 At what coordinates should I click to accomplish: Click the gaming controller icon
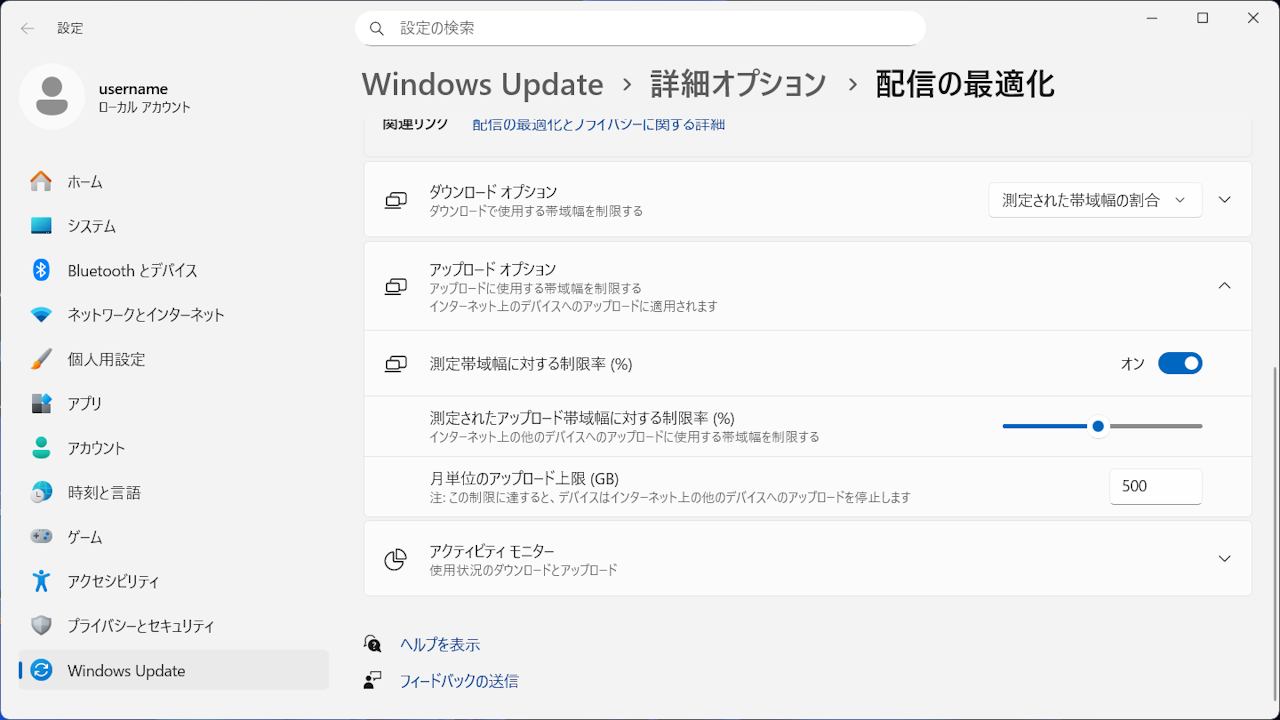(41, 537)
